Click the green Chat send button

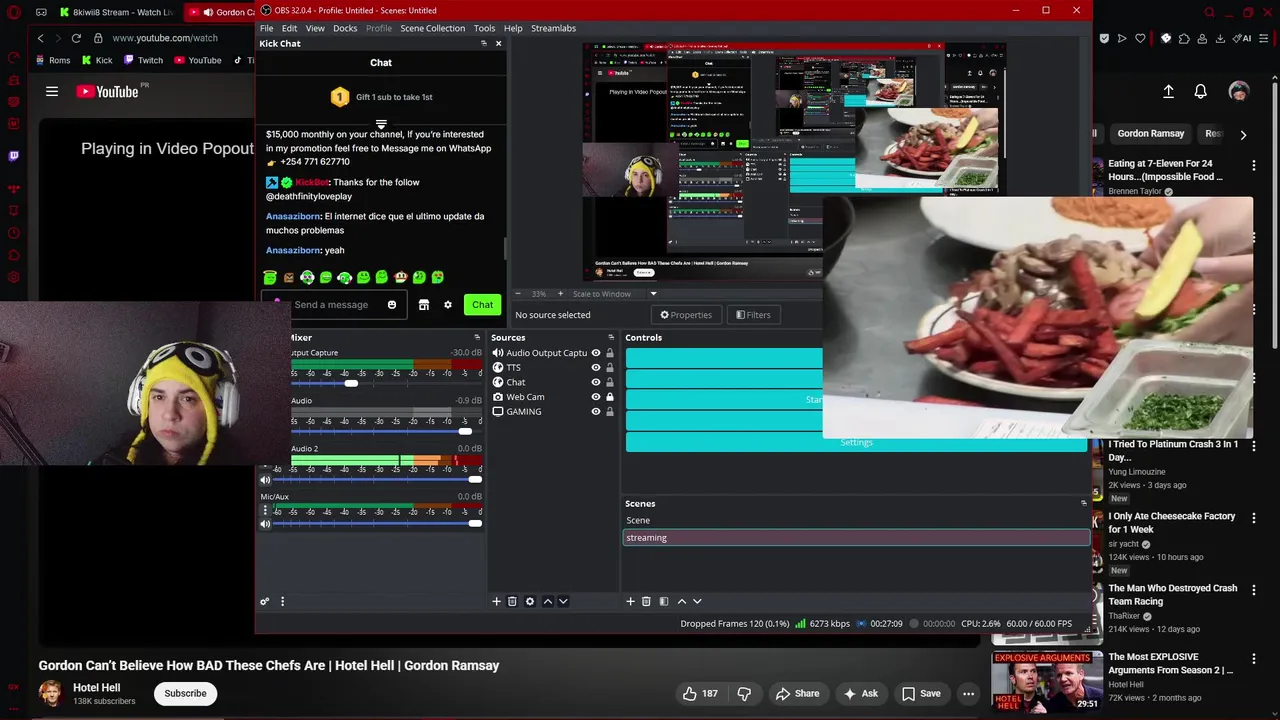tap(483, 305)
